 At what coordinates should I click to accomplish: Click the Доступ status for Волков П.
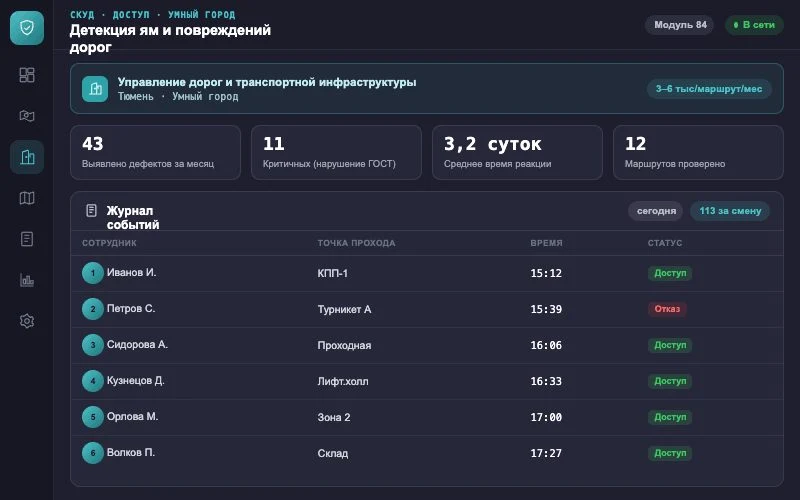point(670,453)
